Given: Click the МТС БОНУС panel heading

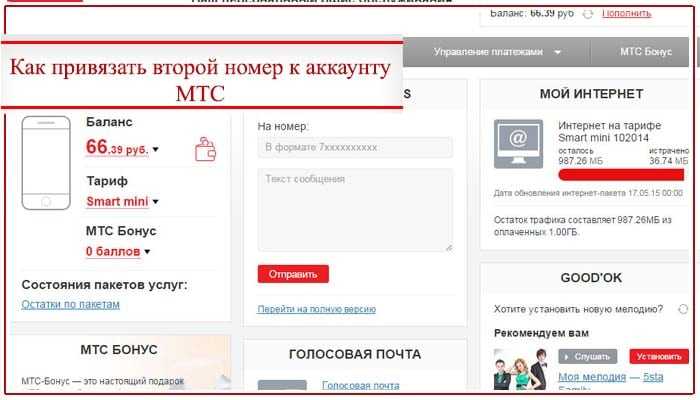Looking at the screenshot, I should [119, 350].
